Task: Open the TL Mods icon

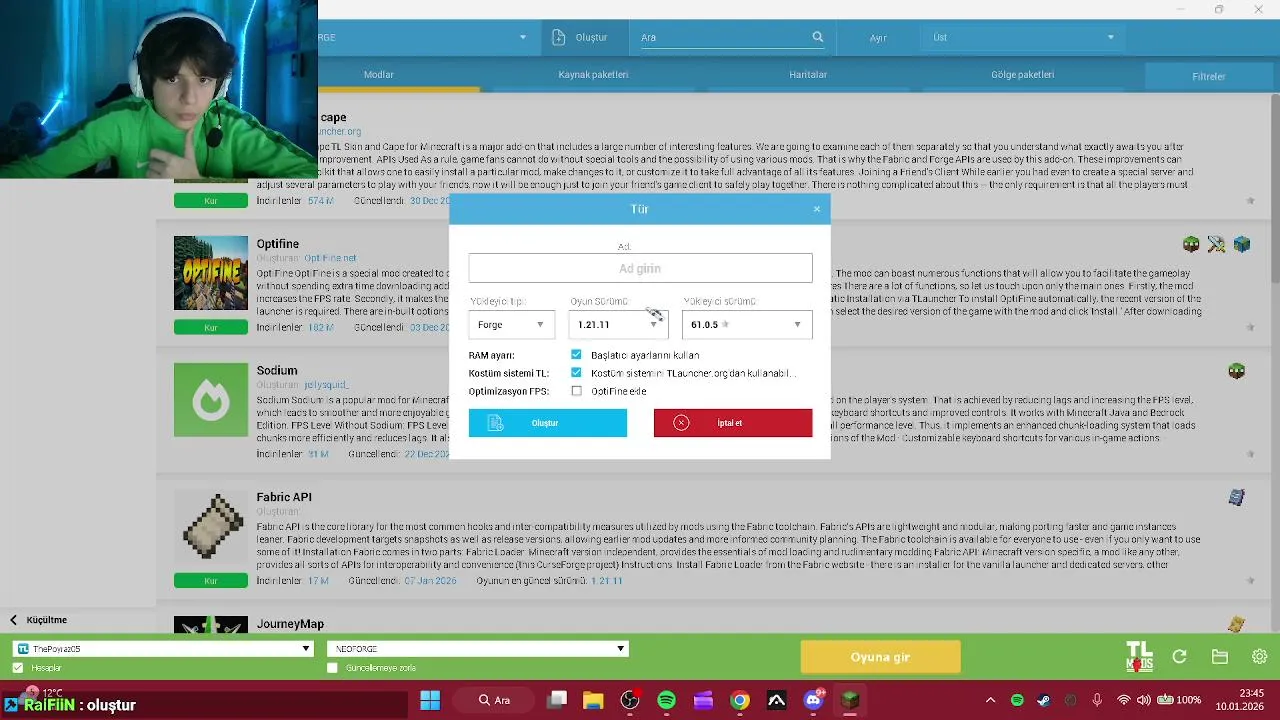Action: click(1139, 657)
